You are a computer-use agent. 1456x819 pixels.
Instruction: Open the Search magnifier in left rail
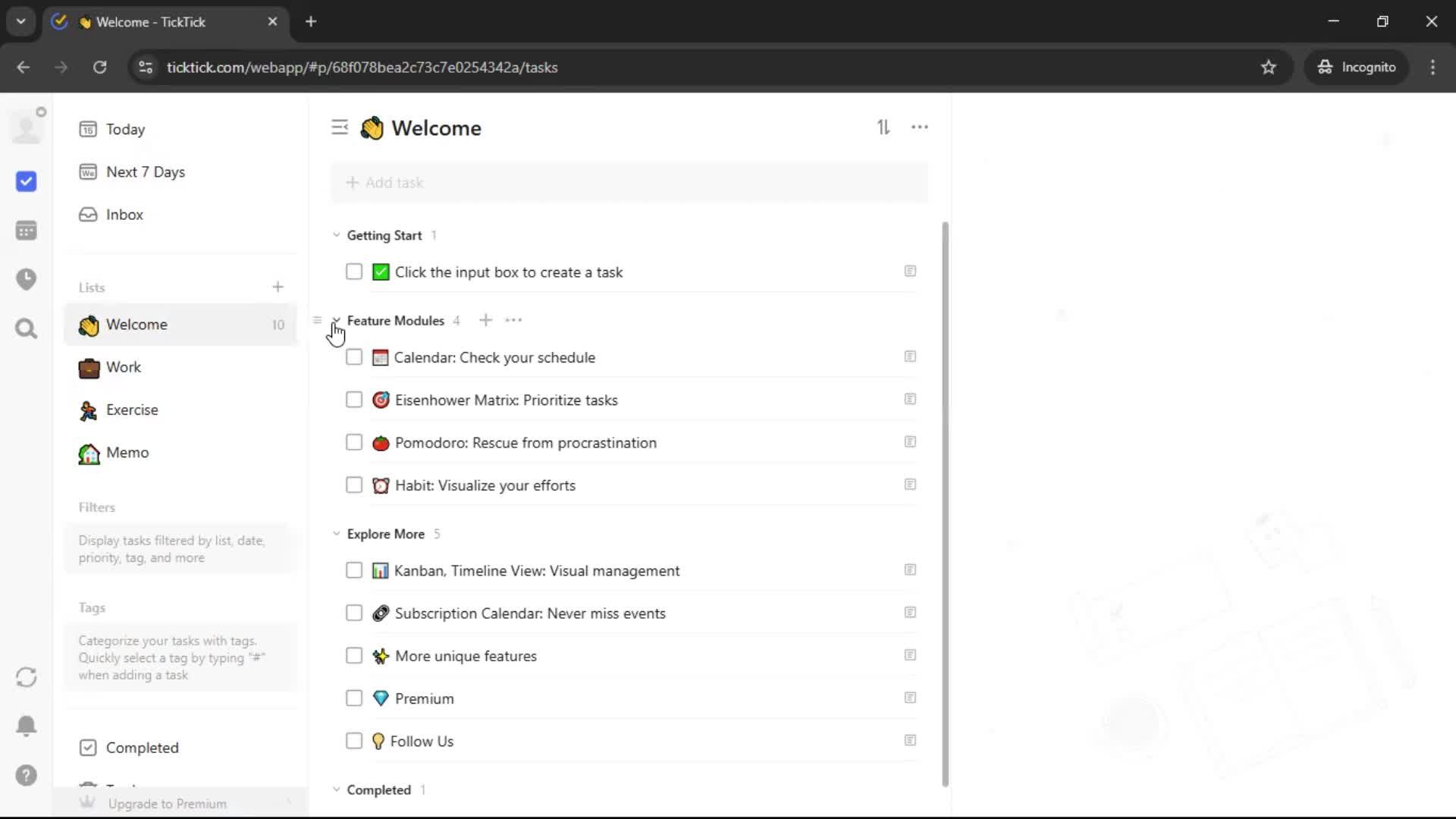[x=26, y=328]
